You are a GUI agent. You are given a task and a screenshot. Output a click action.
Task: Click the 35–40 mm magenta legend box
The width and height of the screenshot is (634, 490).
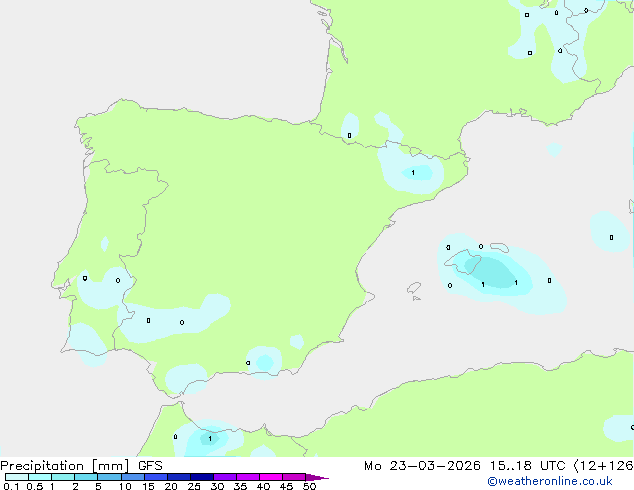[x=248, y=477]
